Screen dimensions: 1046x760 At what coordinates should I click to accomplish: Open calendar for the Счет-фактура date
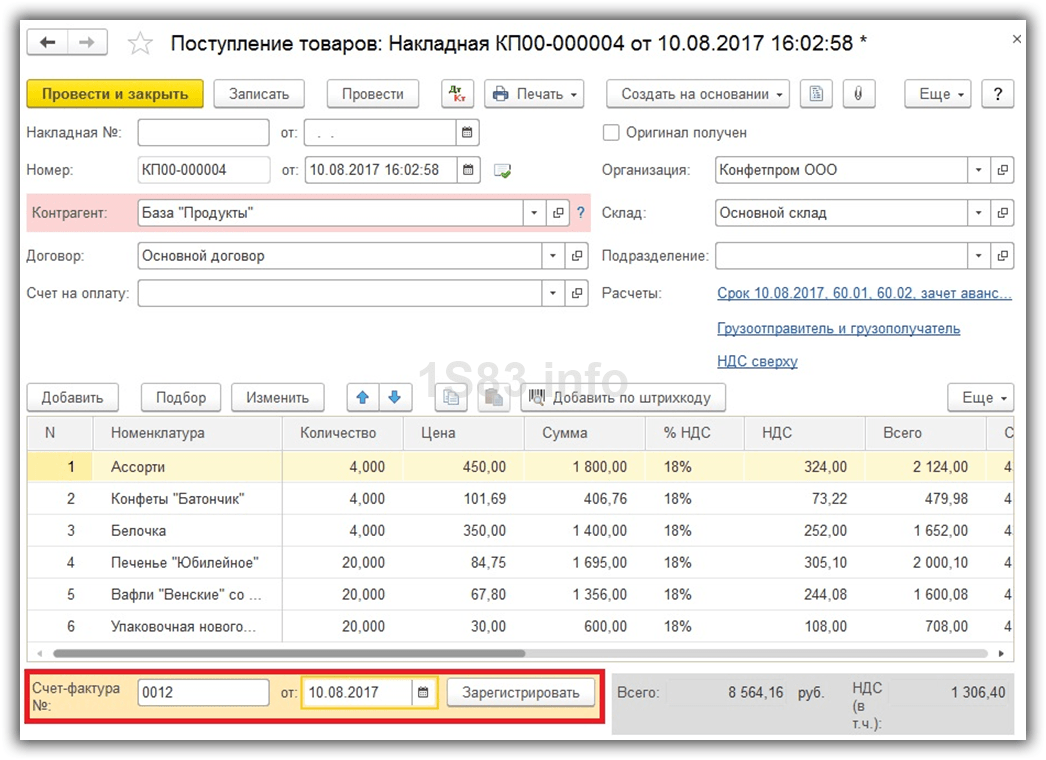[x=424, y=692]
